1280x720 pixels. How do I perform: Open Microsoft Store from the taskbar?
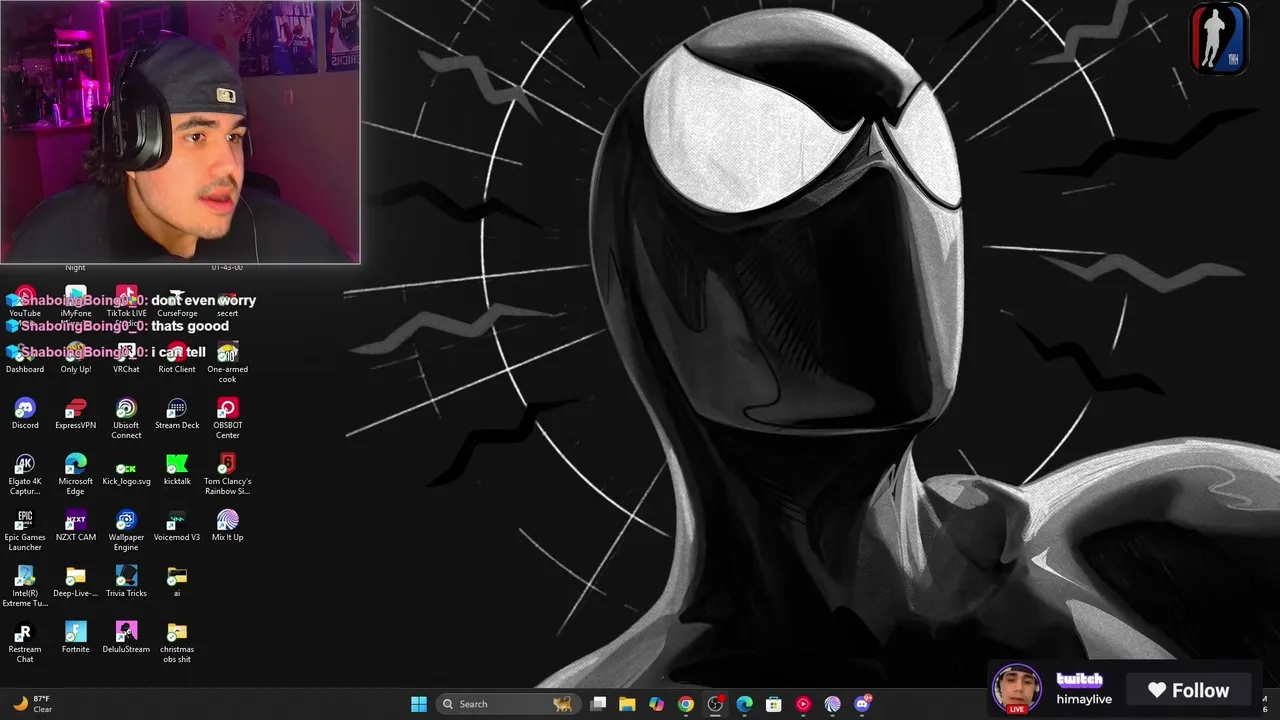pos(773,704)
